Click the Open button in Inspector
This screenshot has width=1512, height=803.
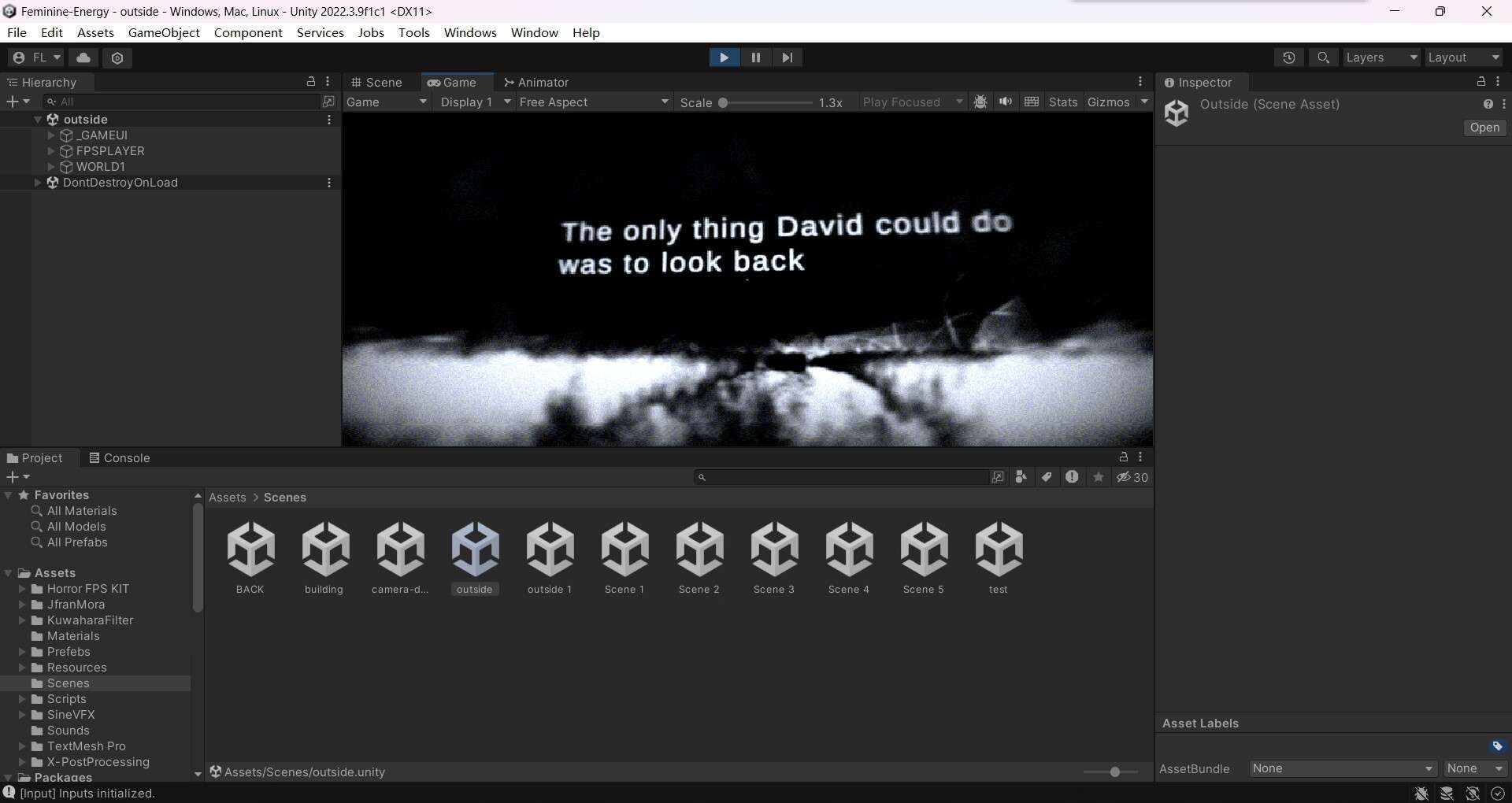1484,128
